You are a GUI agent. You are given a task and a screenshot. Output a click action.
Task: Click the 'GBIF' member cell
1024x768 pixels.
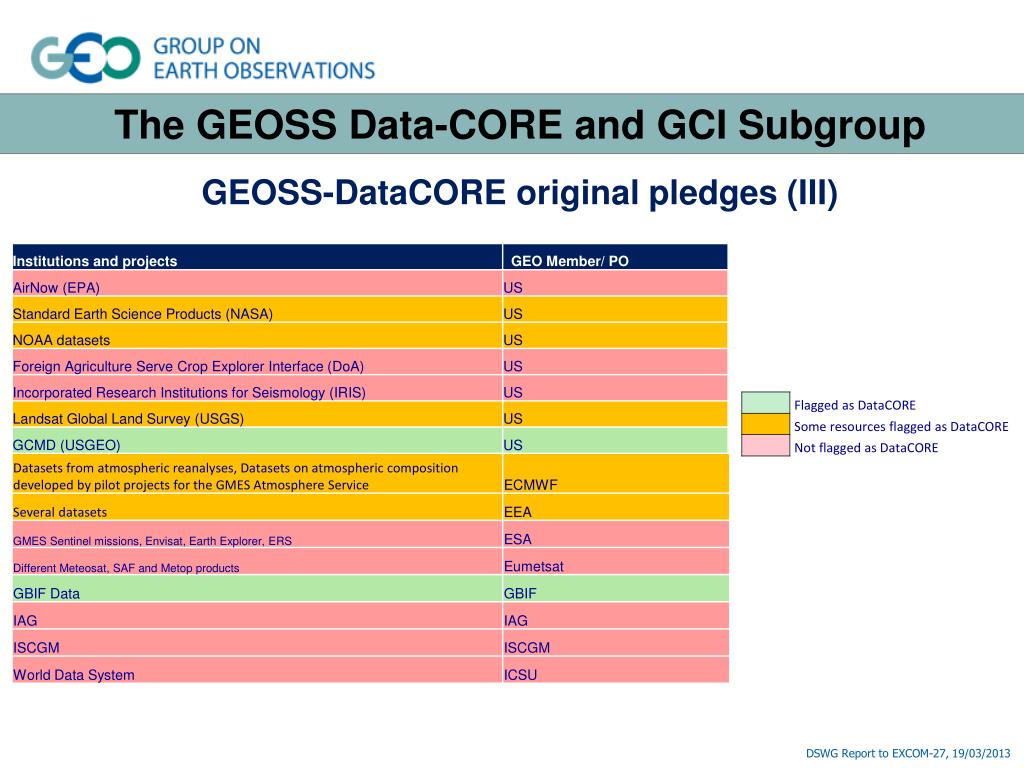616,589
